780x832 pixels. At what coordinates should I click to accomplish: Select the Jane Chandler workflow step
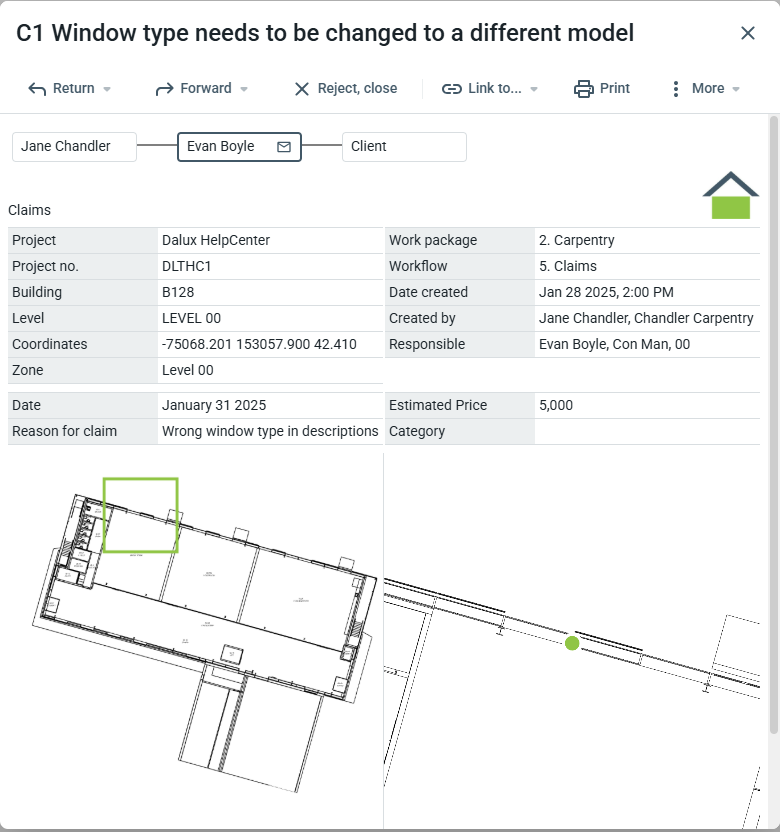click(74, 147)
